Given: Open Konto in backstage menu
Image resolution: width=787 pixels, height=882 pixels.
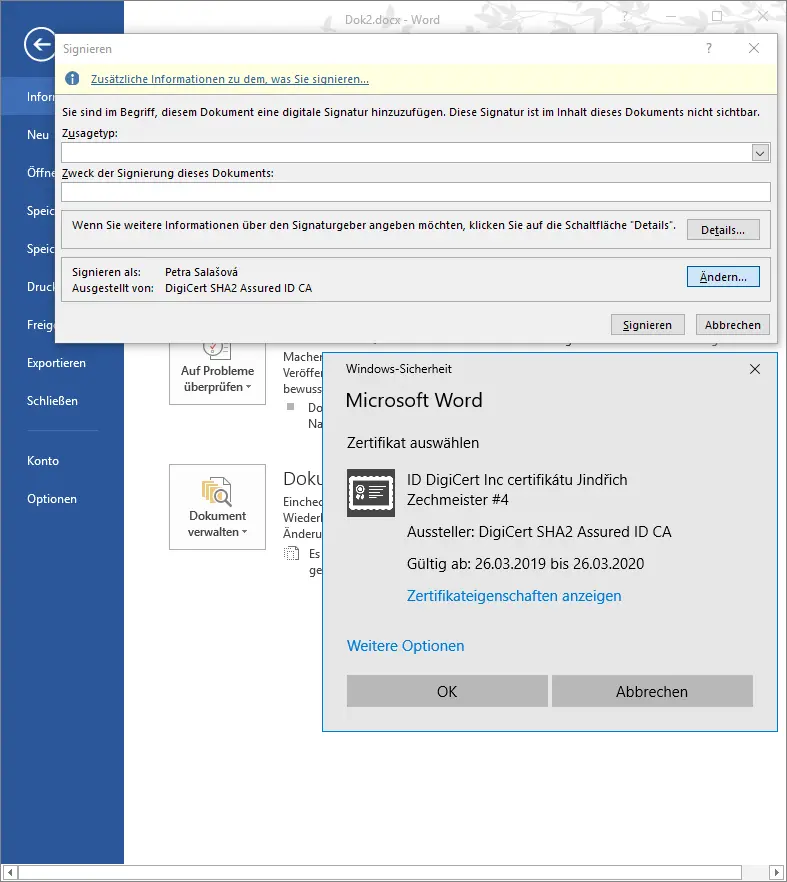Looking at the screenshot, I should coord(43,461).
